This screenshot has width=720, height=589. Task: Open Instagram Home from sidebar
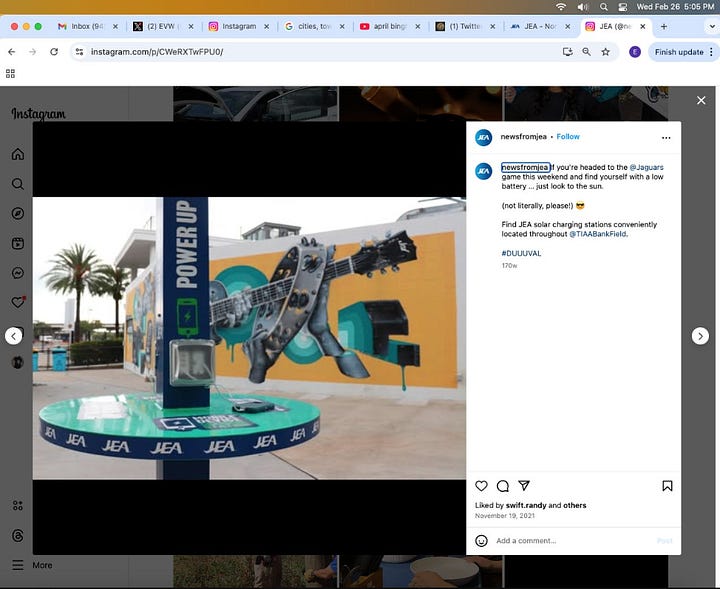[x=17, y=154]
